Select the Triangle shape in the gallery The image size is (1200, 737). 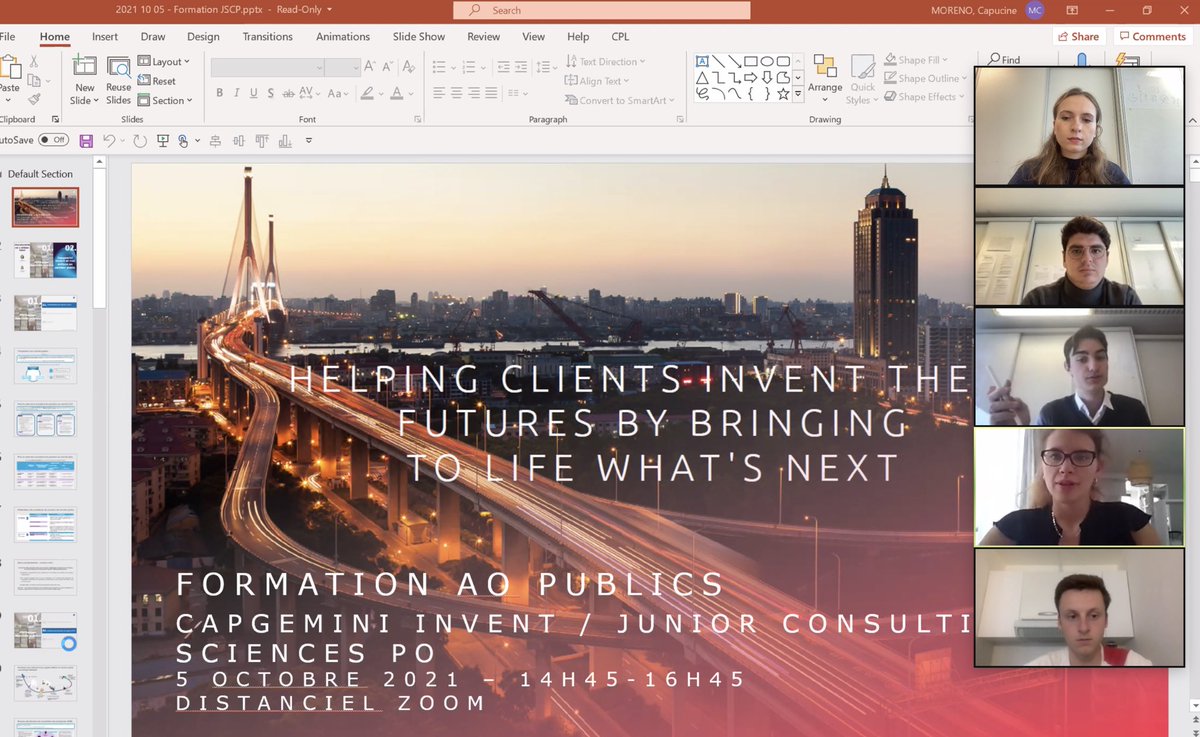(x=702, y=77)
